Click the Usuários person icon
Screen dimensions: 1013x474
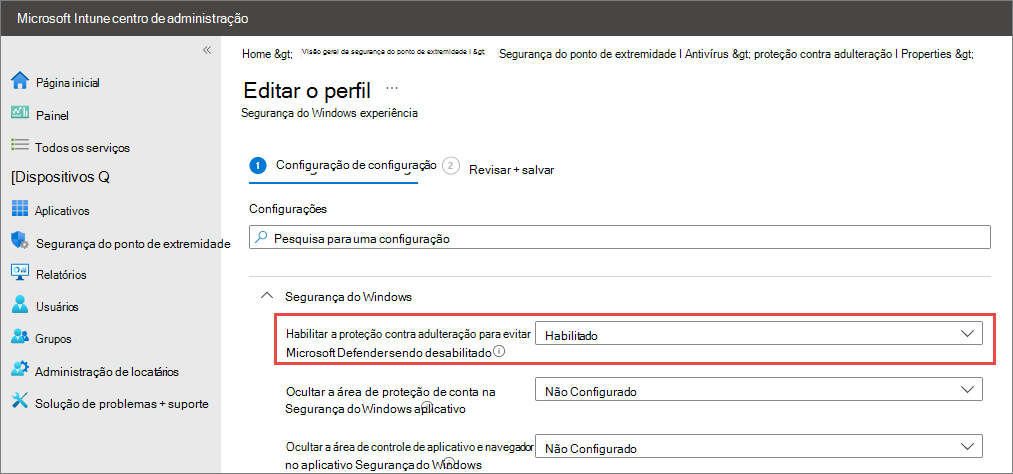(x=20, y=304)
